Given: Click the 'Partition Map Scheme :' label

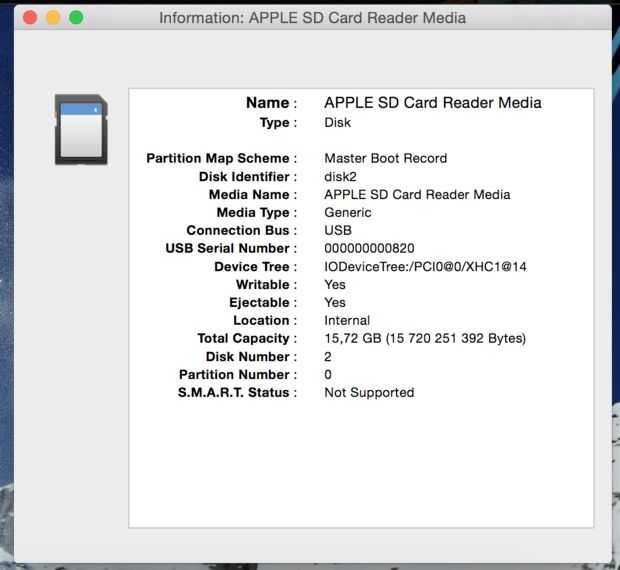Looking at the screenshot, I should click(x=221, y=159).
